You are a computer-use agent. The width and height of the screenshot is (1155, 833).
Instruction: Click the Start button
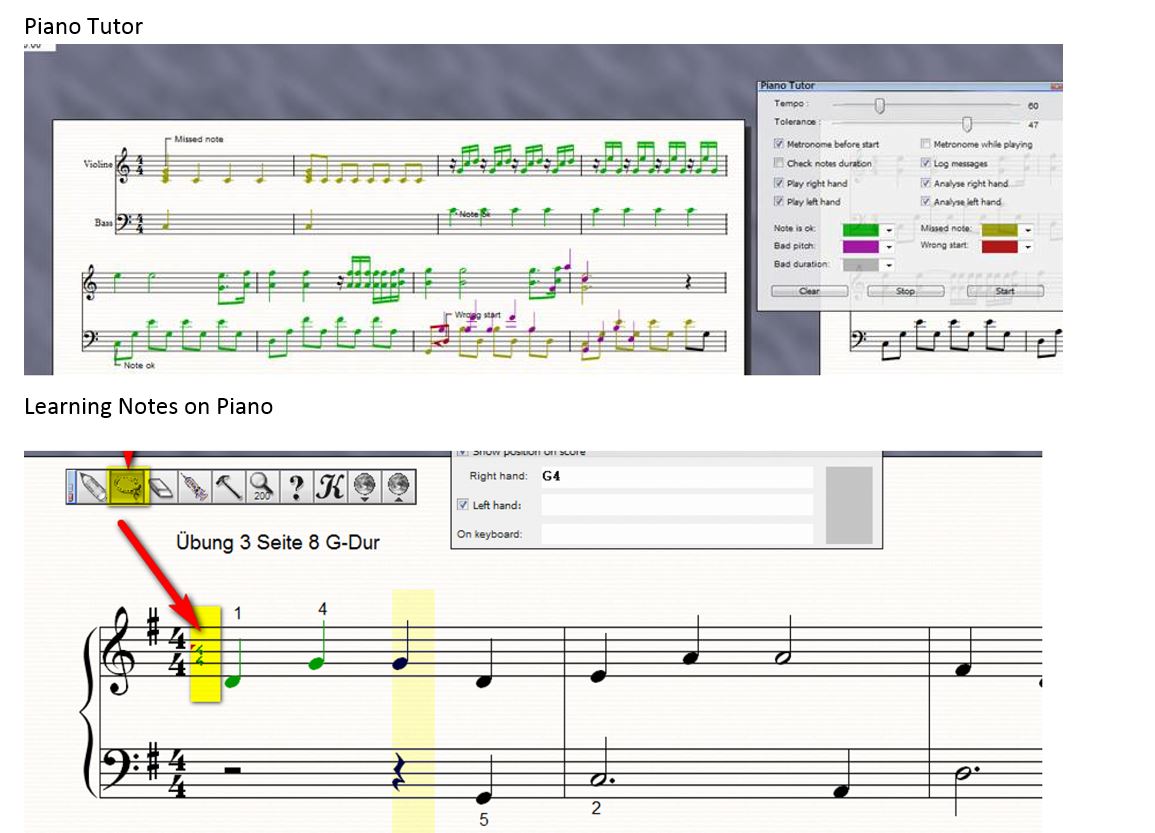pyautogui.click(x=1005, y=291)
